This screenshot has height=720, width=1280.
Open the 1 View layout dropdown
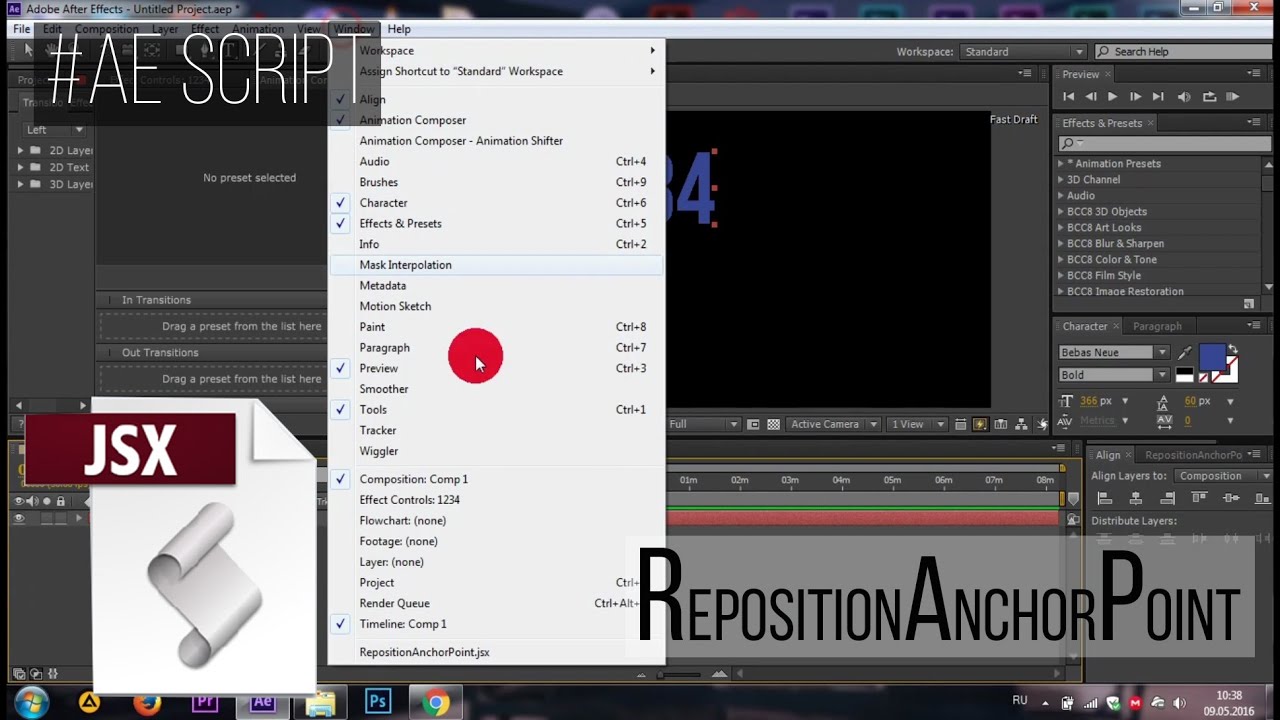point(918,424)
